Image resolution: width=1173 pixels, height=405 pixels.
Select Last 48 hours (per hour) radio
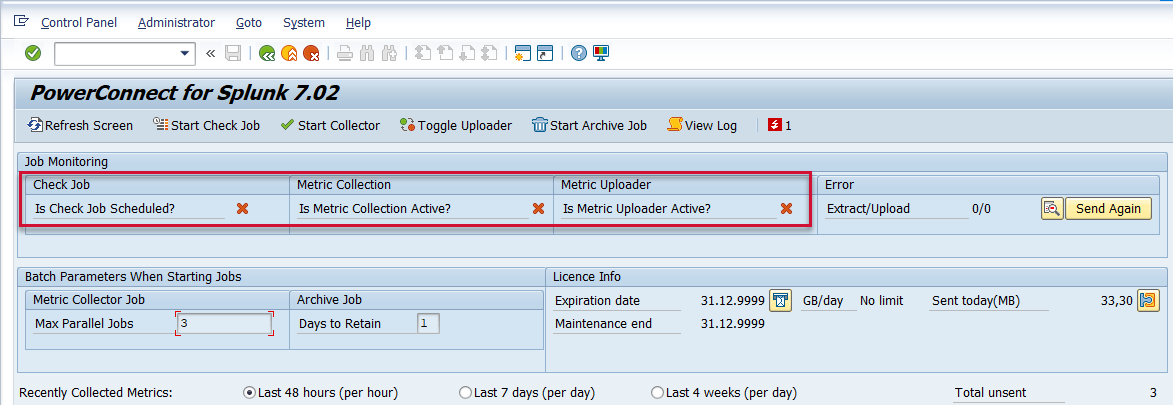coord(250,393)
